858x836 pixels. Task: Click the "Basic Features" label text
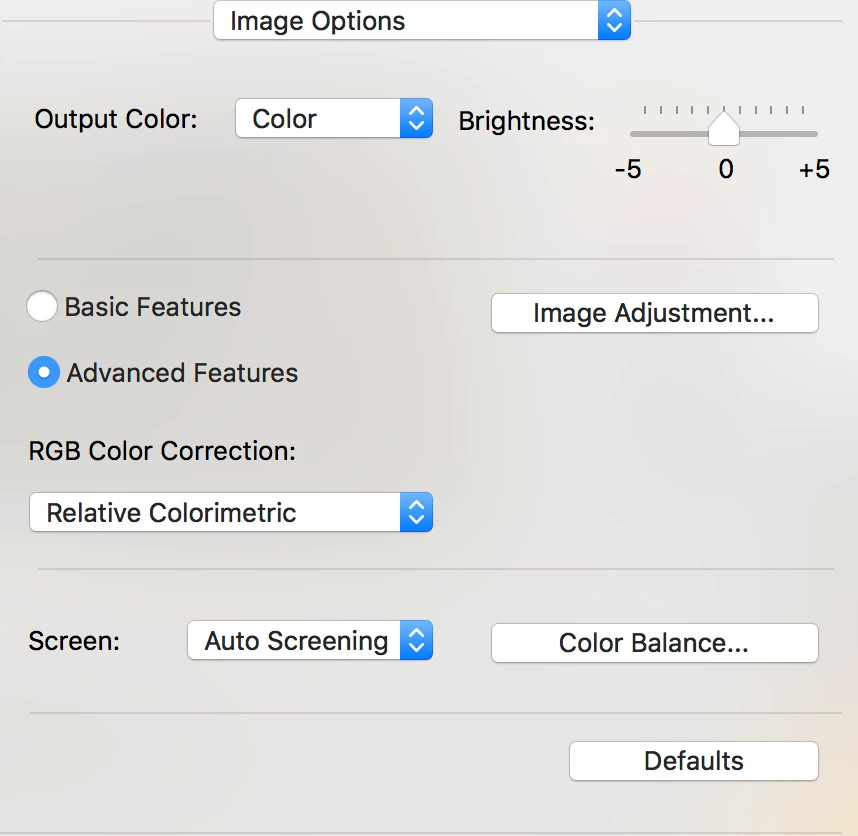coord(153,307)
